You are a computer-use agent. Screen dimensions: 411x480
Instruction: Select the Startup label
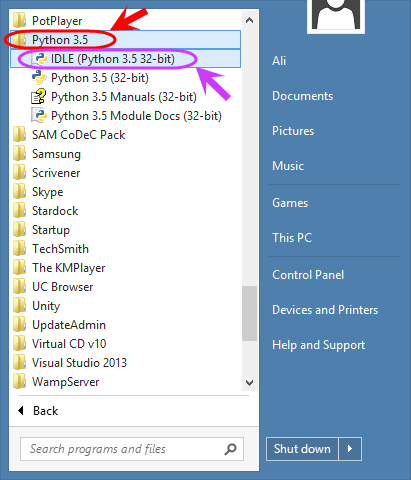[51, 230]
